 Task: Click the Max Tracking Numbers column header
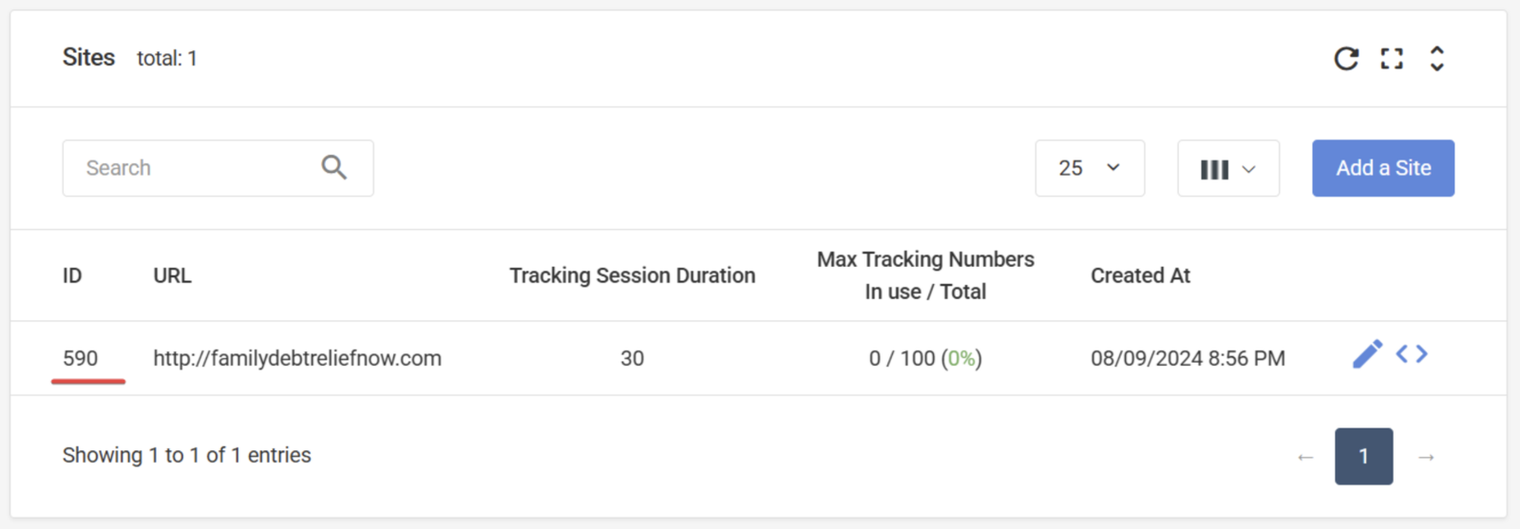point(925,276)
